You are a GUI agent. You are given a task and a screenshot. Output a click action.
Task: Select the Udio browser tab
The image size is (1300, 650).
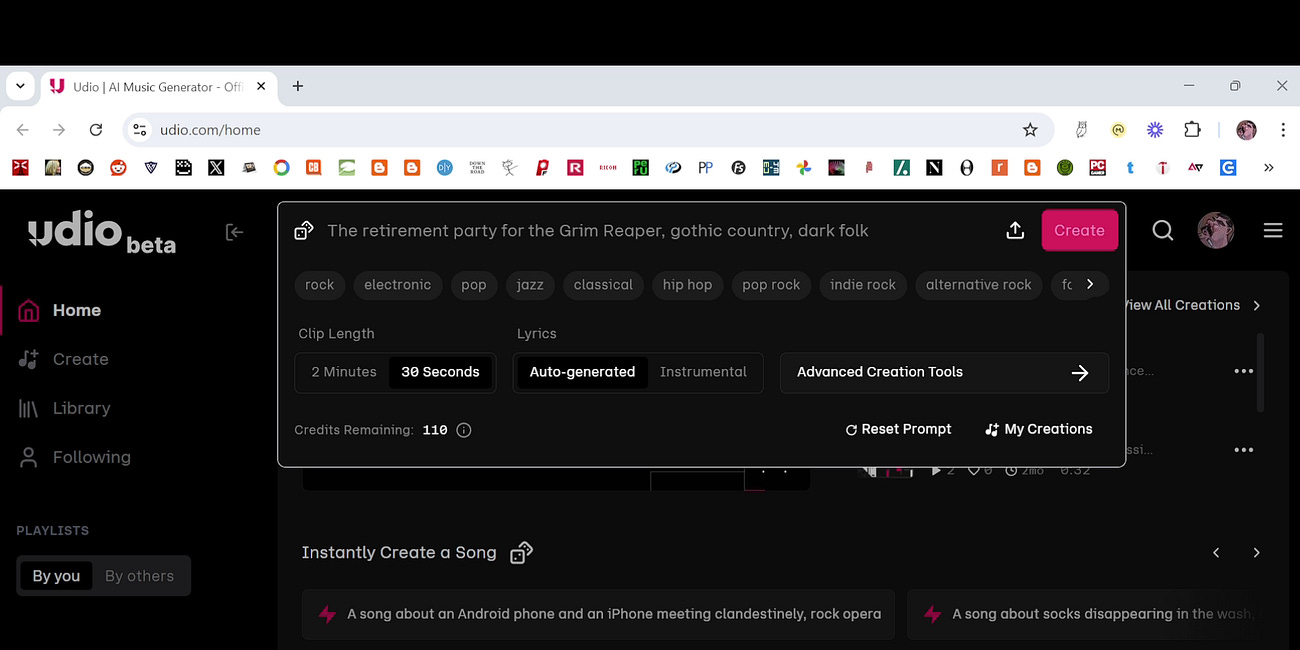pos(158,87)
